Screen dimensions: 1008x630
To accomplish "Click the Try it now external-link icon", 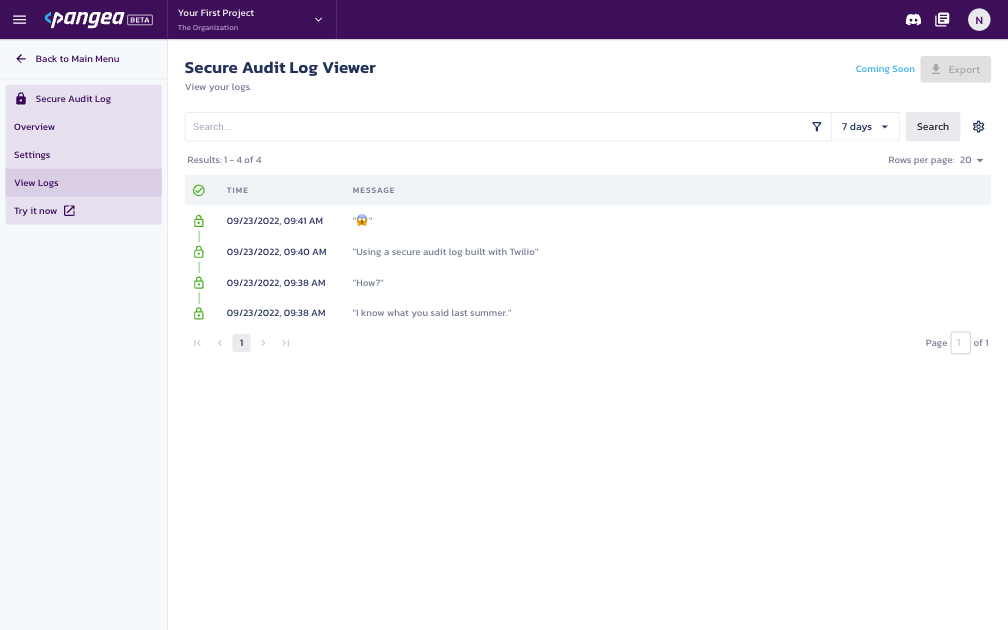I will click(69, 211).
